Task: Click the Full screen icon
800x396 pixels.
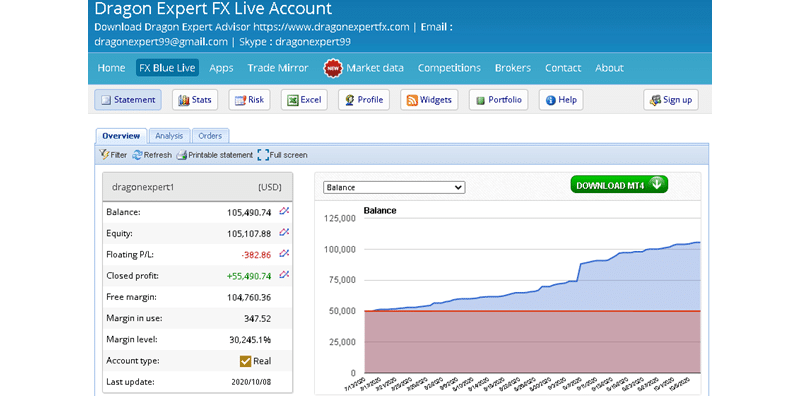Action: (263, 155)
